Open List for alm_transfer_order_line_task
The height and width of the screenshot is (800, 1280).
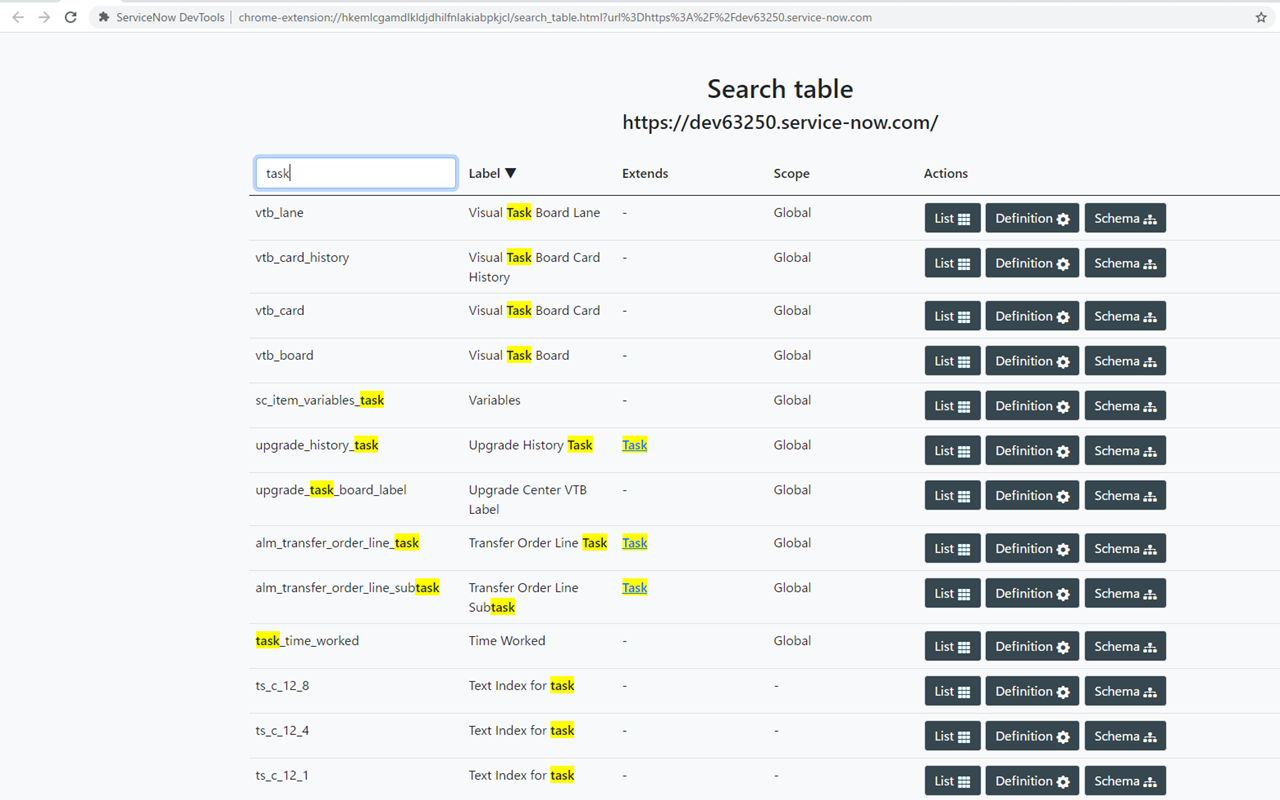pos(952,549)
